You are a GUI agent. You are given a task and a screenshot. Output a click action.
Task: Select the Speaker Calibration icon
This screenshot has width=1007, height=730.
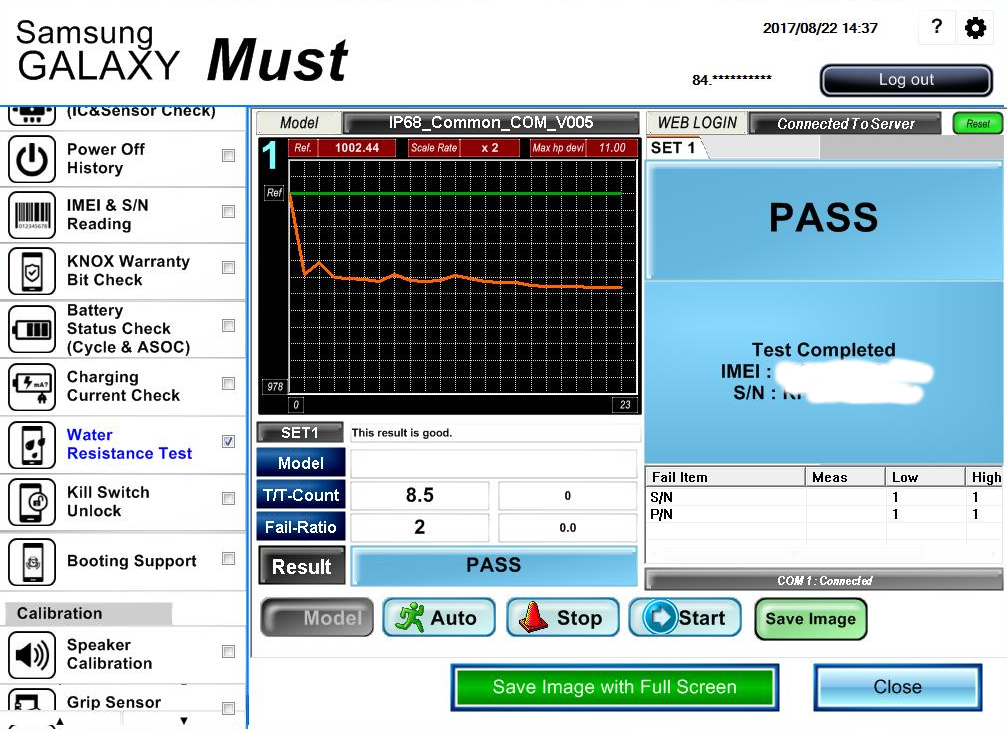(32, 654)
